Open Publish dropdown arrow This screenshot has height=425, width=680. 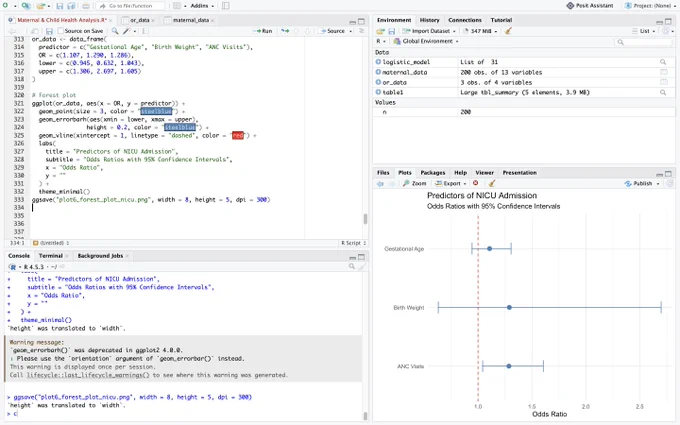(658, 183)
